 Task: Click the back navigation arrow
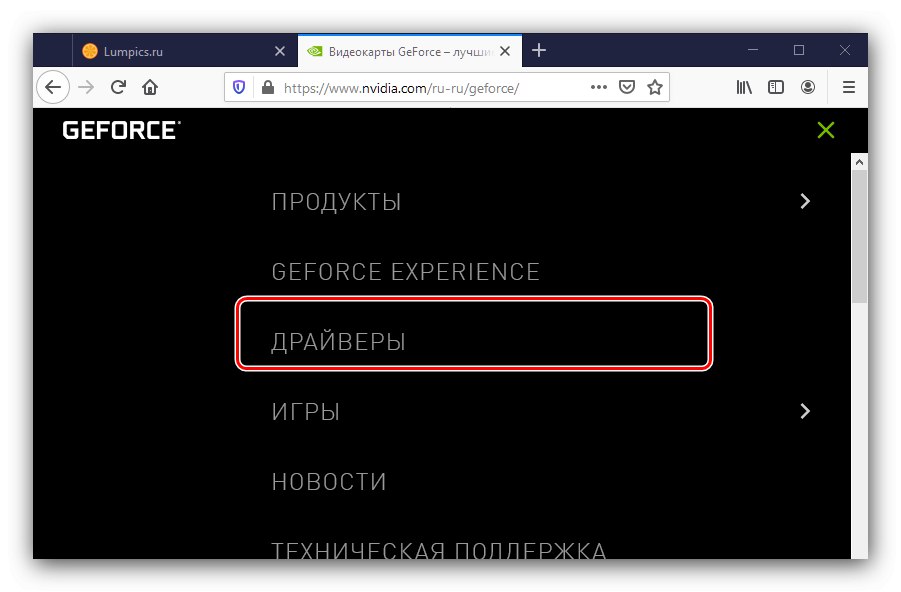pyautogui.click(x=53, y=87)
